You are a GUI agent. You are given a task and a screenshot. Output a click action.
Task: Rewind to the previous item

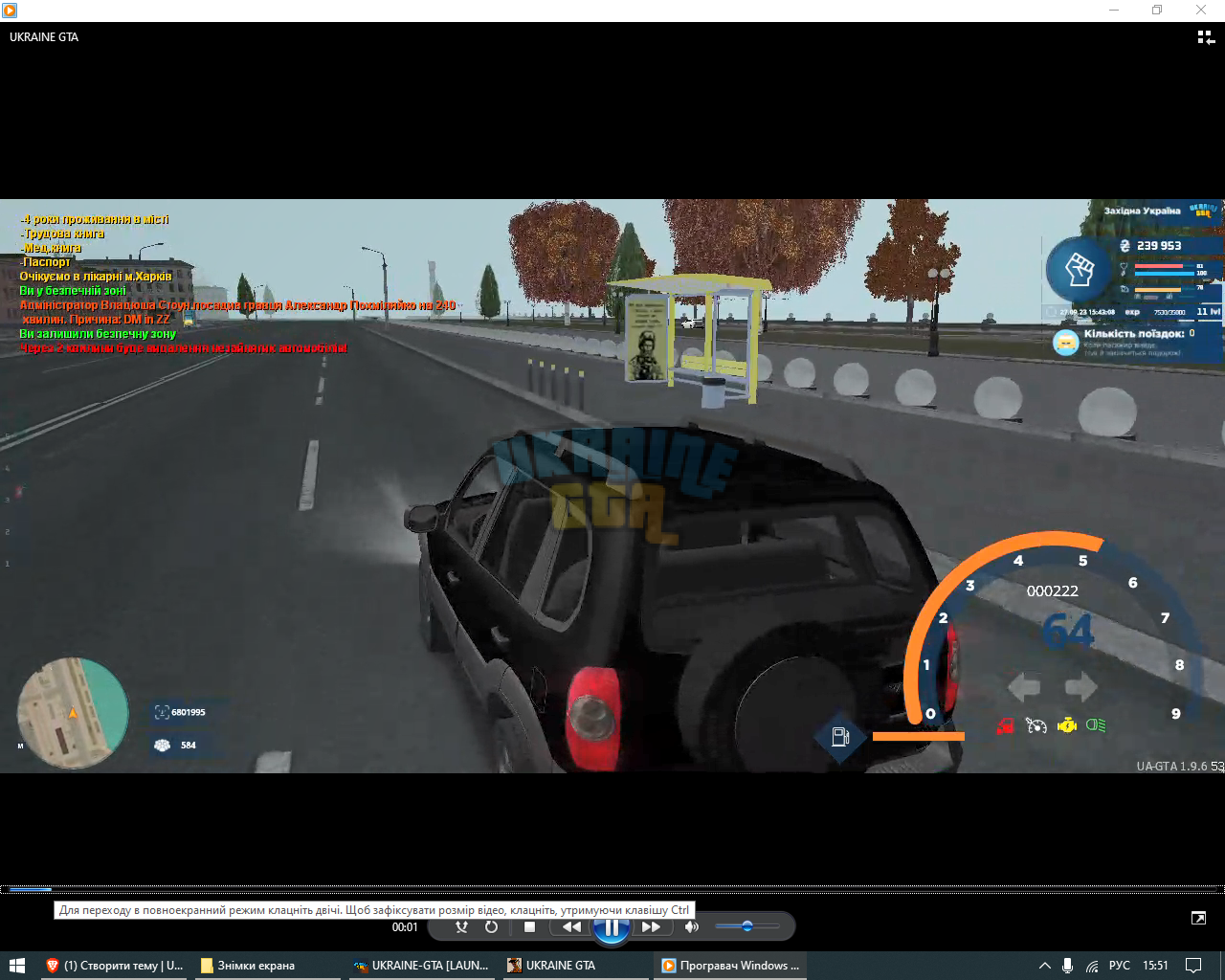click(571, 926)
